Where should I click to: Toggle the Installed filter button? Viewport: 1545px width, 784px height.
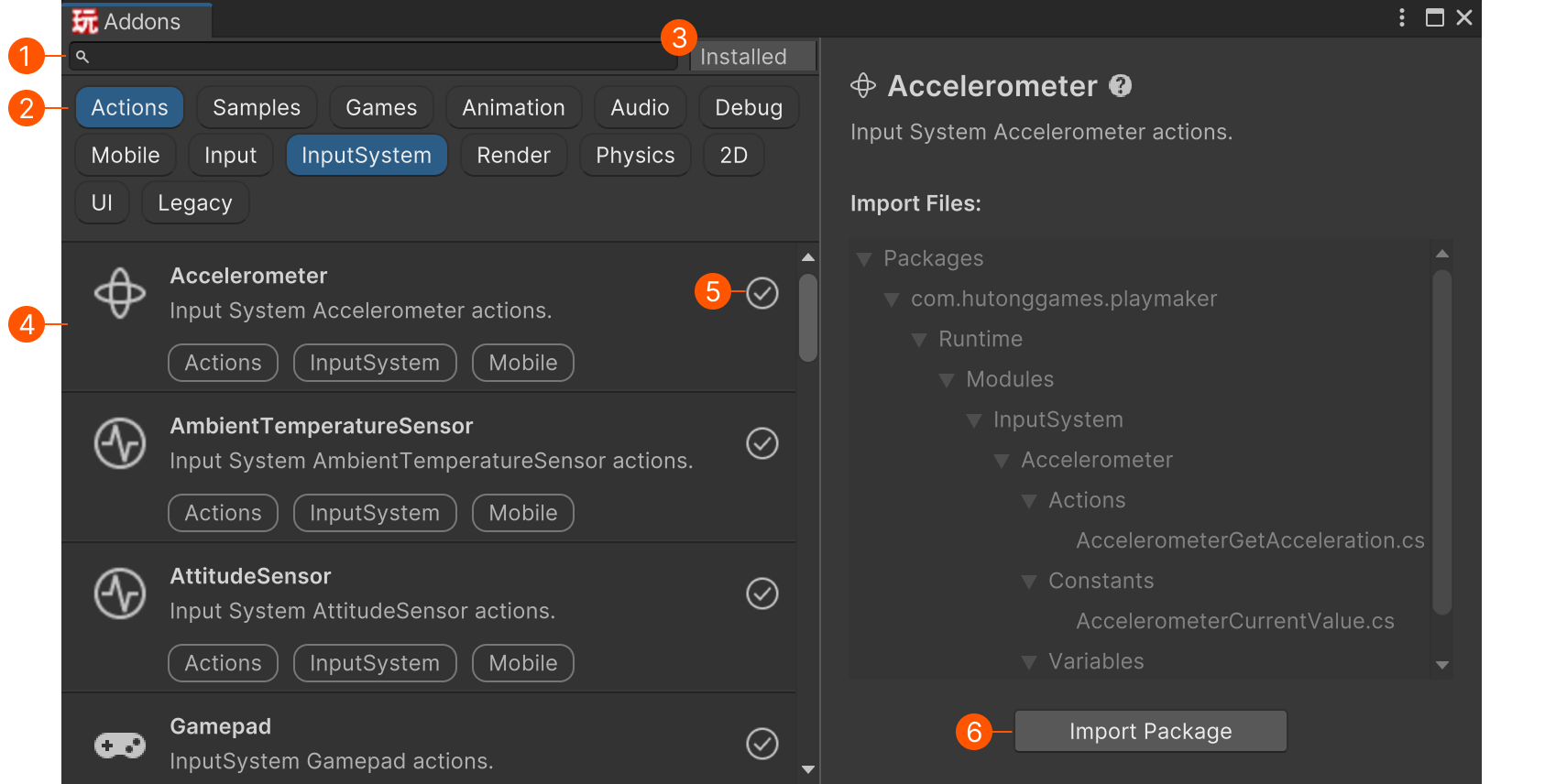pos(753,57)
